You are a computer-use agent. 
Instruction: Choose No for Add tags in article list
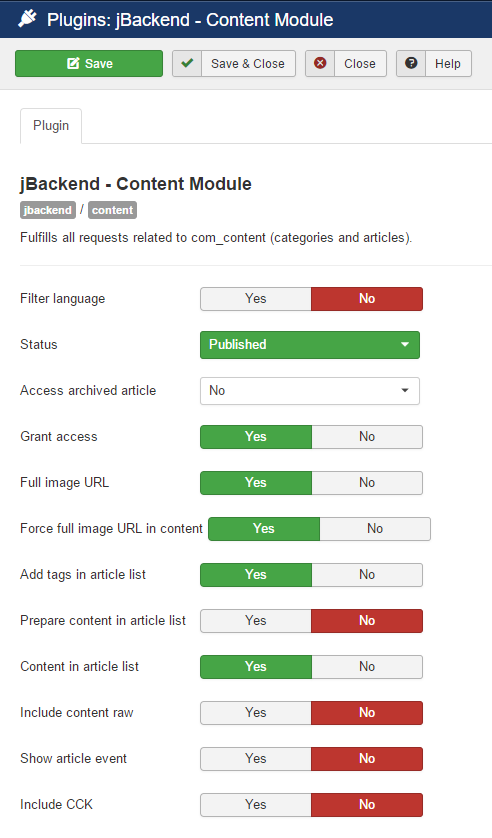367,575
